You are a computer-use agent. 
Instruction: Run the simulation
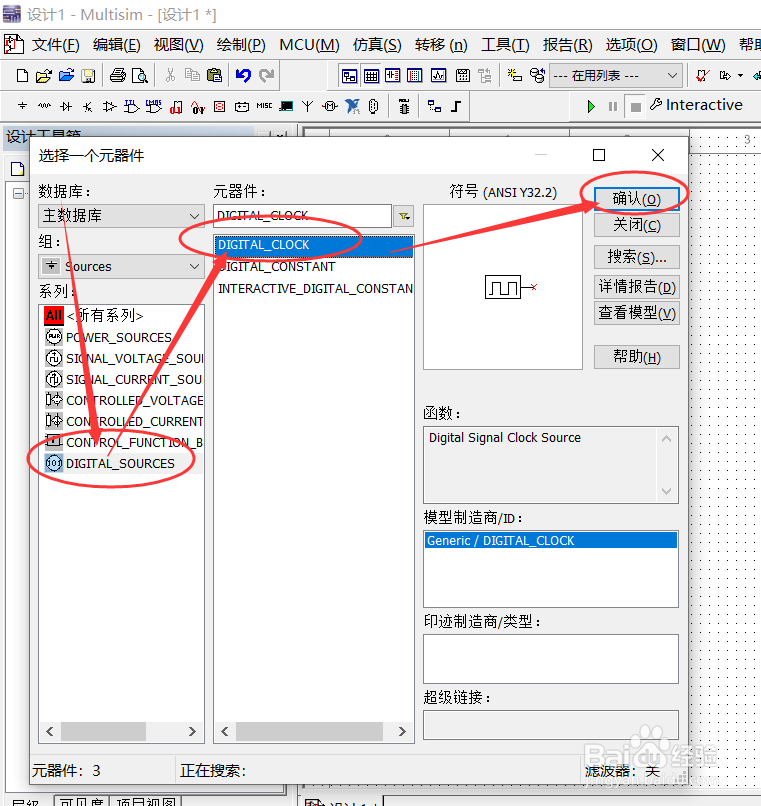tap(591, 106)
